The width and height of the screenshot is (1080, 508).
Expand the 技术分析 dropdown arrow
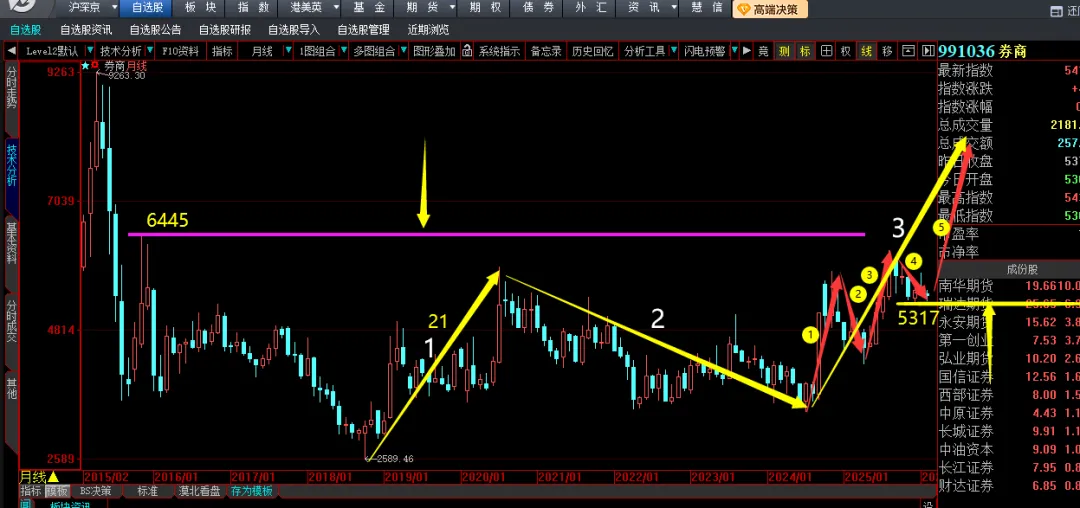coord(148,51)
